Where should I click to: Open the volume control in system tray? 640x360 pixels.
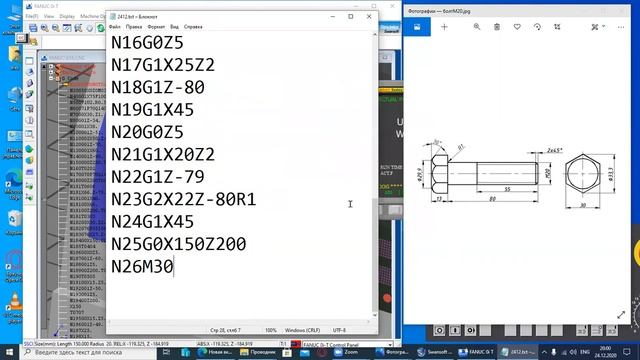pos(573,352)
